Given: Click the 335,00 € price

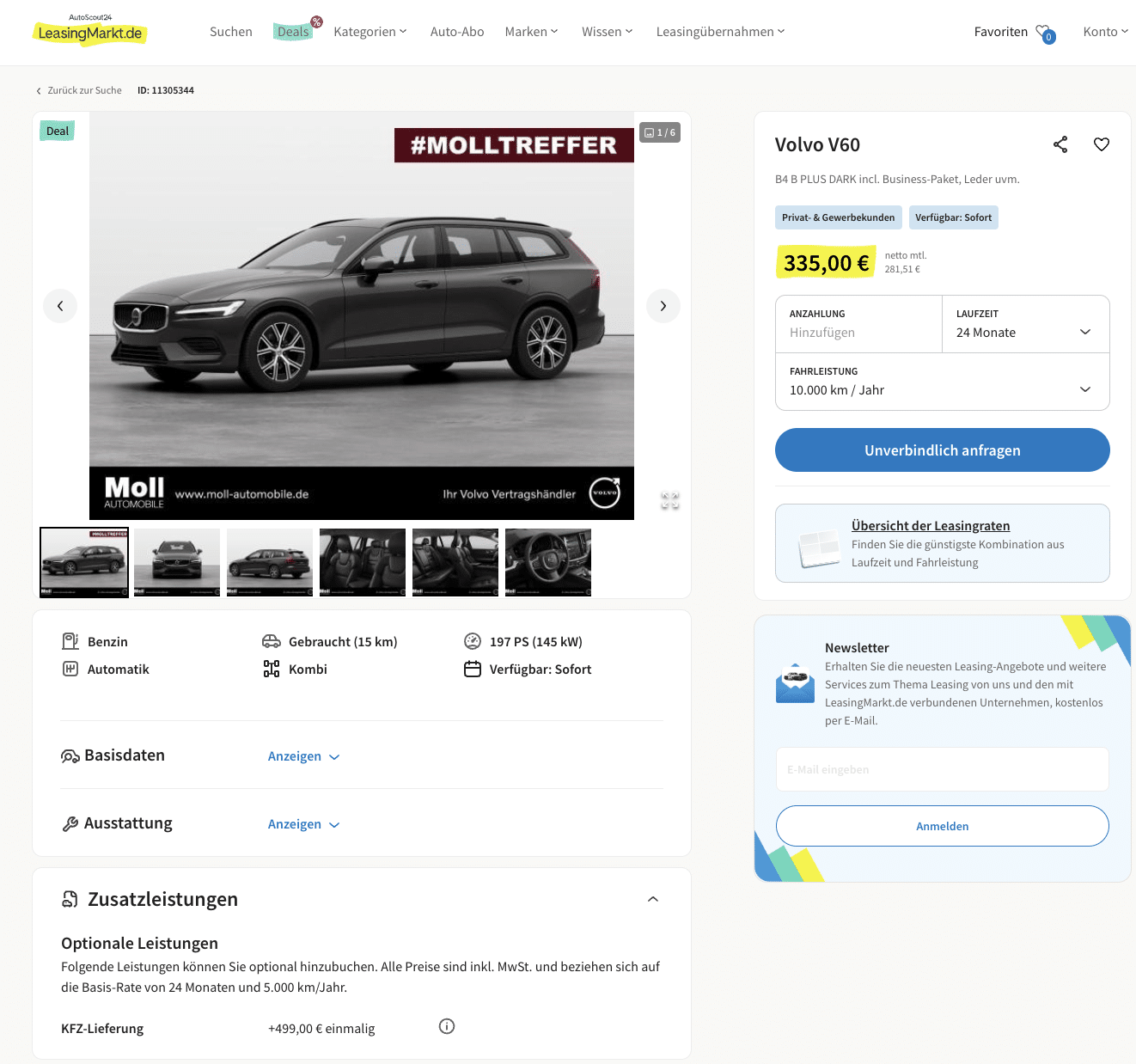Looking at the screenshot, I should click(x=826, y=263).
